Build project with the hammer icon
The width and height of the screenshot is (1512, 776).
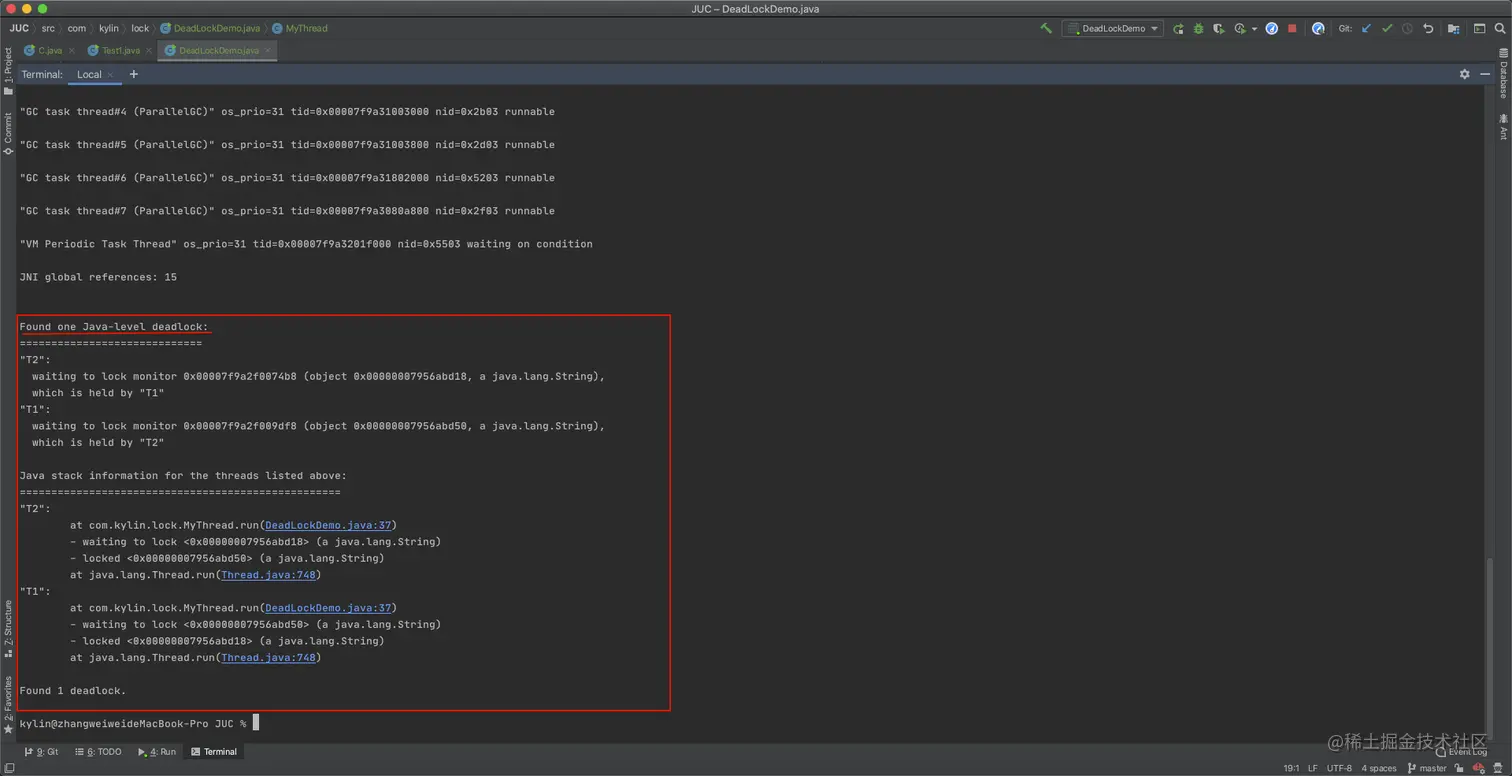click(1046, 29)
